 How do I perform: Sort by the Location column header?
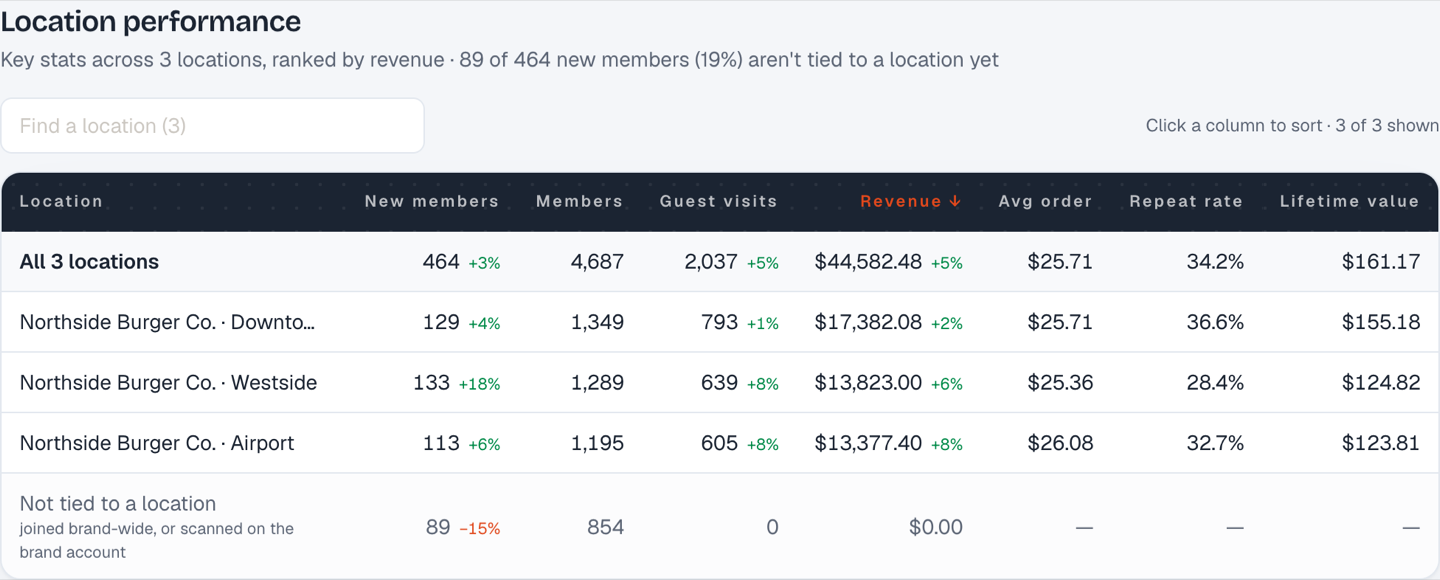point(61,201)
